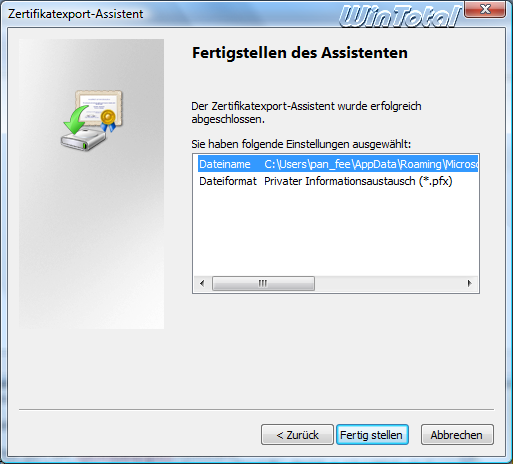Close the Zertifikatexport-Assistent window
This screenshot has width=513, height=464.
tap(485, 9)
